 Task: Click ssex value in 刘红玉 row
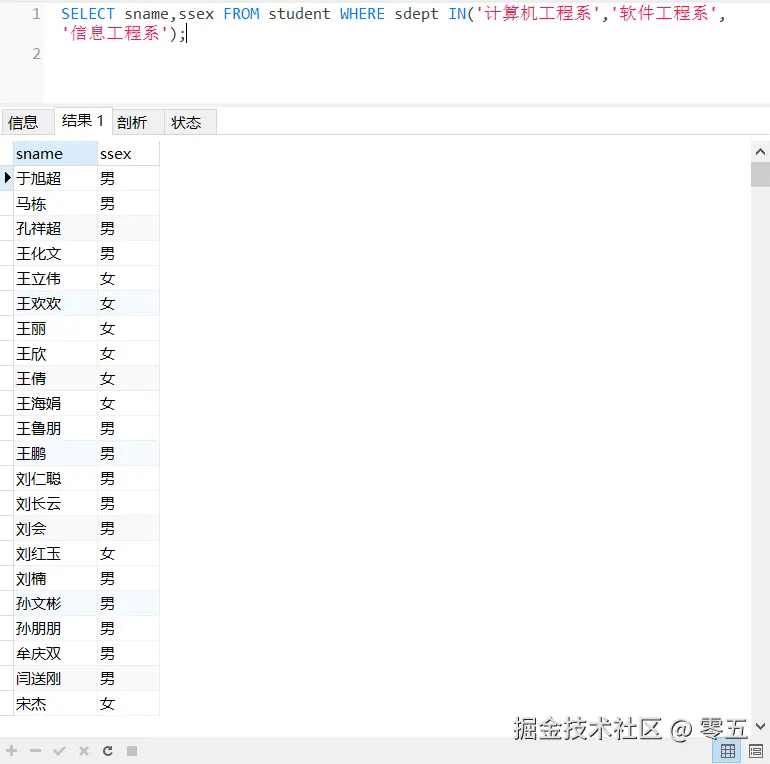click(128, 554)
